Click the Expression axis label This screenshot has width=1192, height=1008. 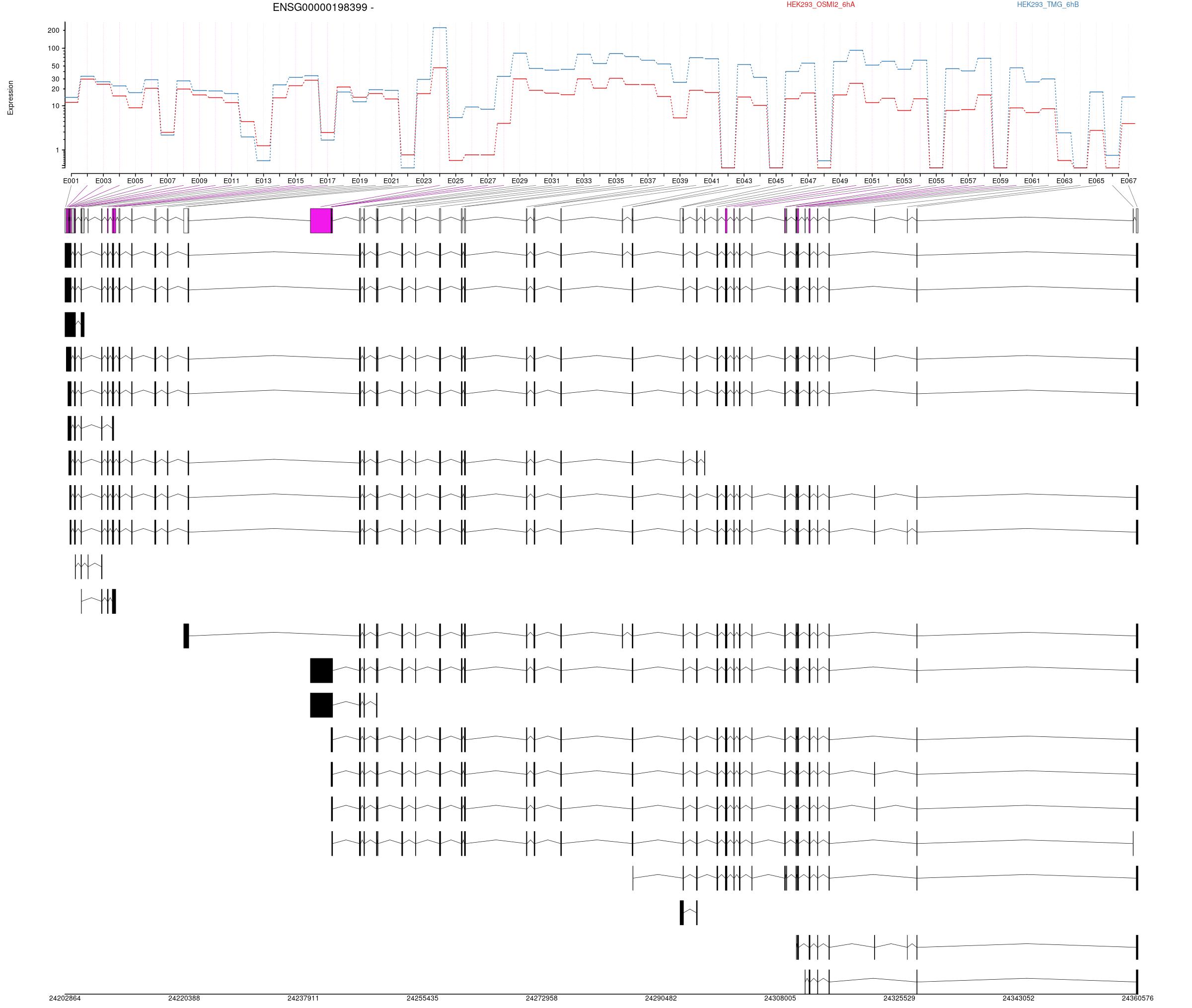tap(10, 98)
